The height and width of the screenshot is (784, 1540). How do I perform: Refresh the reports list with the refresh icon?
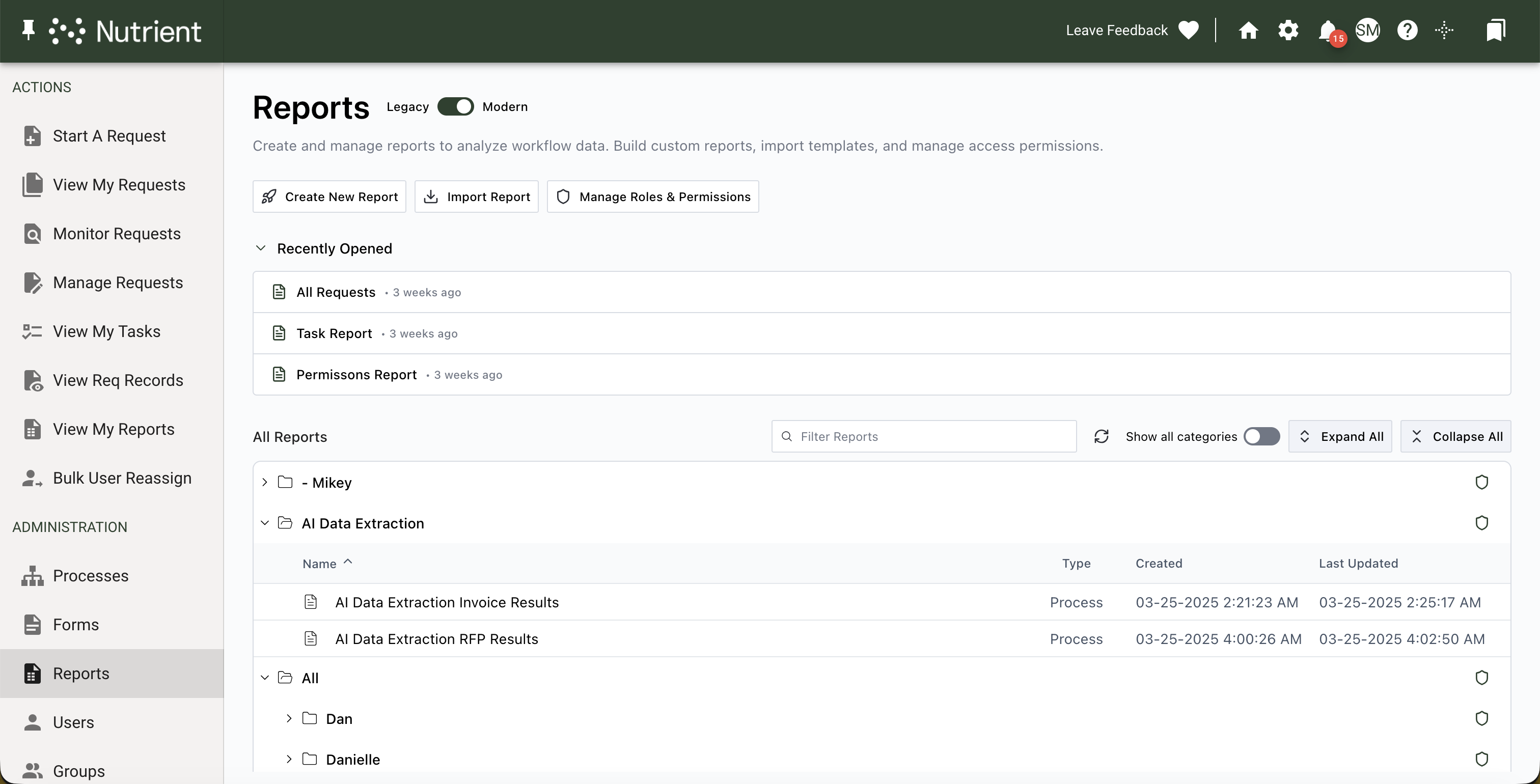1102,436
